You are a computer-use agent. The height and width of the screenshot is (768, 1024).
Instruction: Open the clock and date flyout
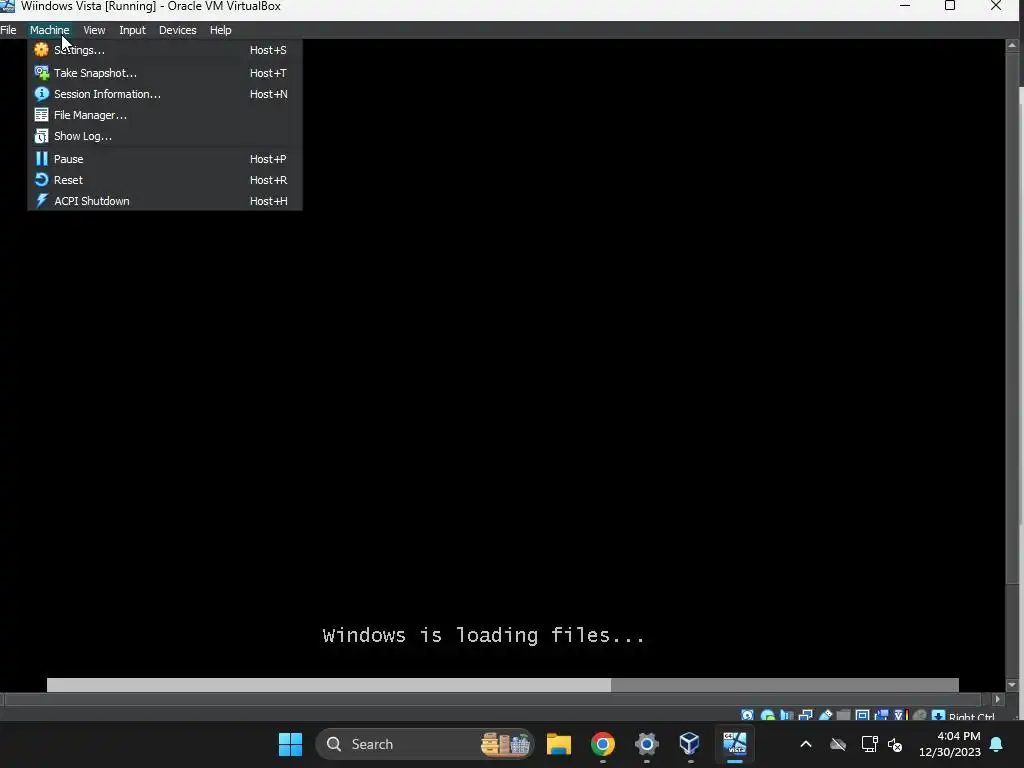coord(950,744)
